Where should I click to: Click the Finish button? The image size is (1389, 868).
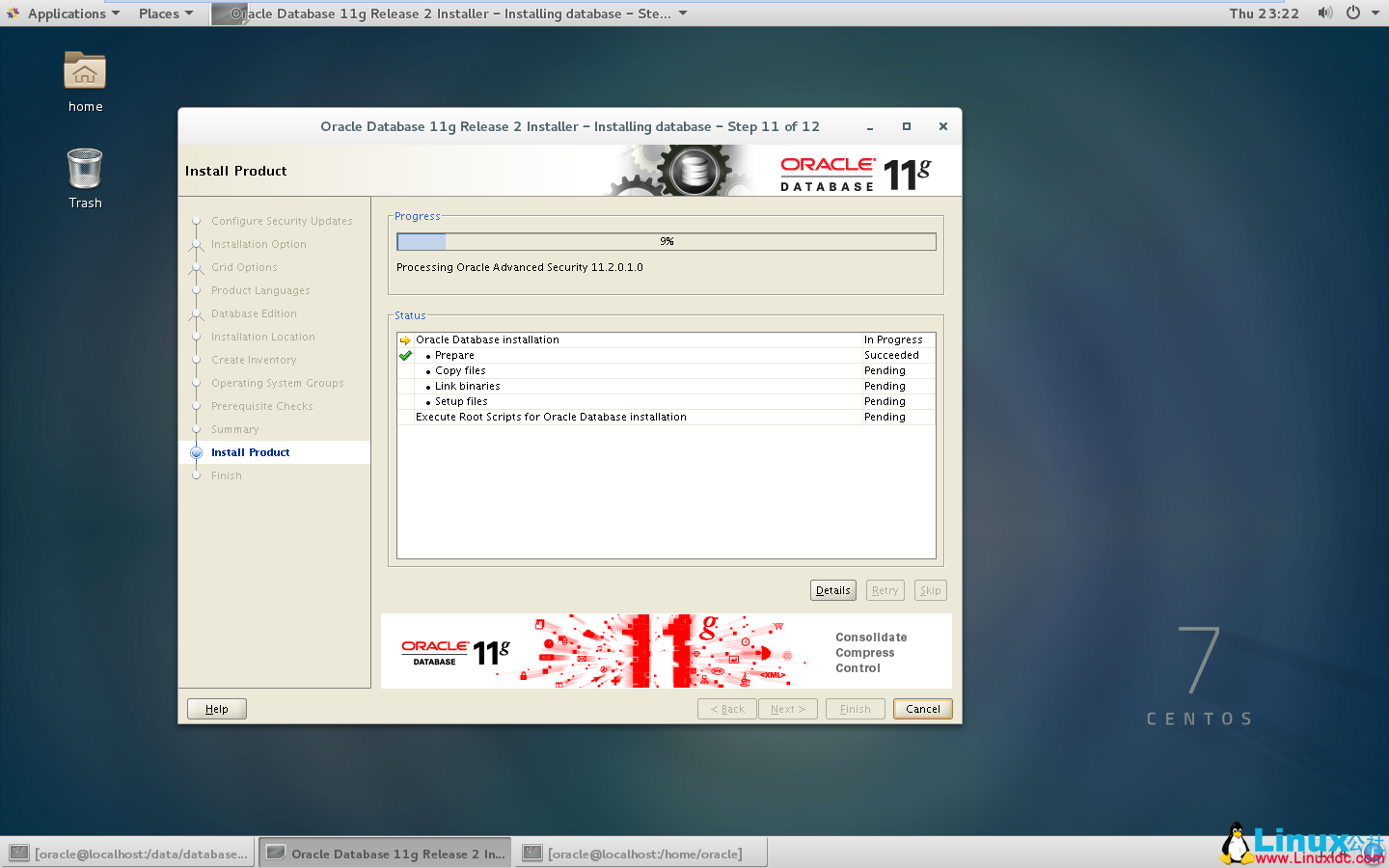point(856,709)
